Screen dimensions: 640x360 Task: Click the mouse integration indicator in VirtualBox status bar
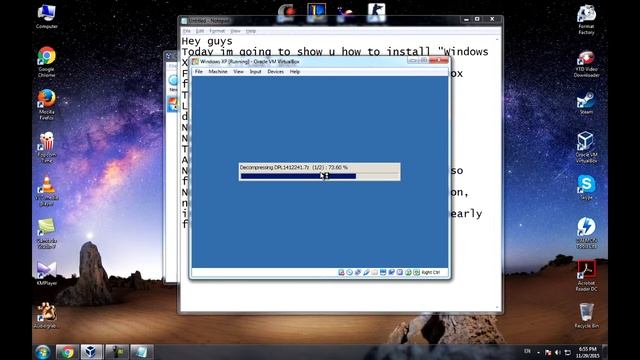(408, 272)
